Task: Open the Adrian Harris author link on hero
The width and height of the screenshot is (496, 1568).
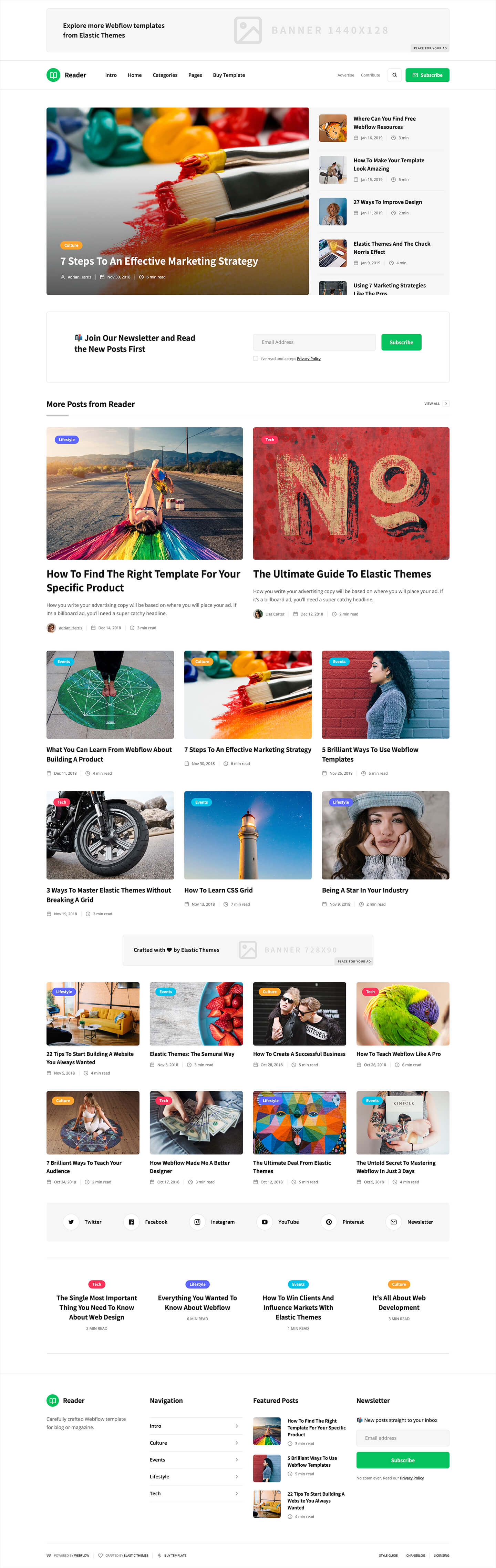Action: coord(79,277)
